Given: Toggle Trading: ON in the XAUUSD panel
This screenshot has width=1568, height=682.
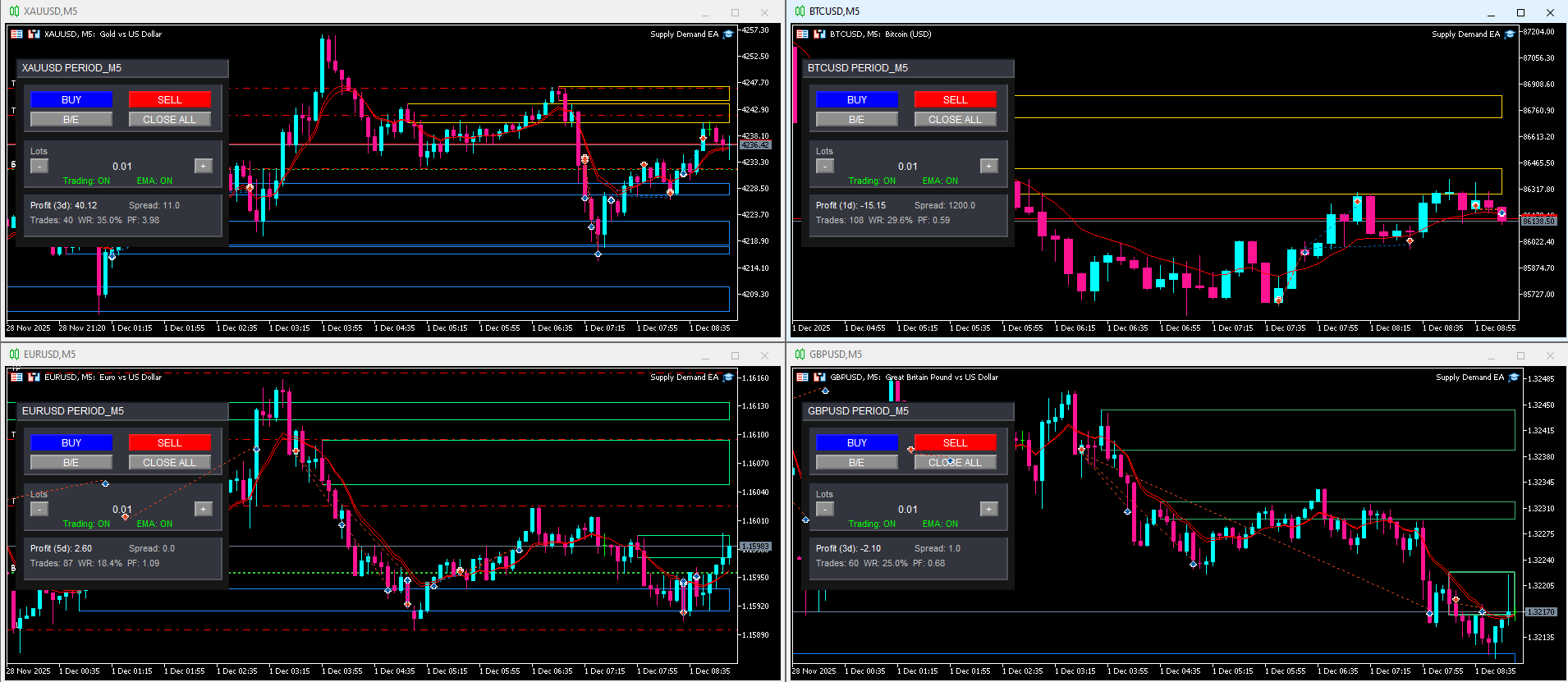Looking at the screenshot, I should tap(86, 181).
